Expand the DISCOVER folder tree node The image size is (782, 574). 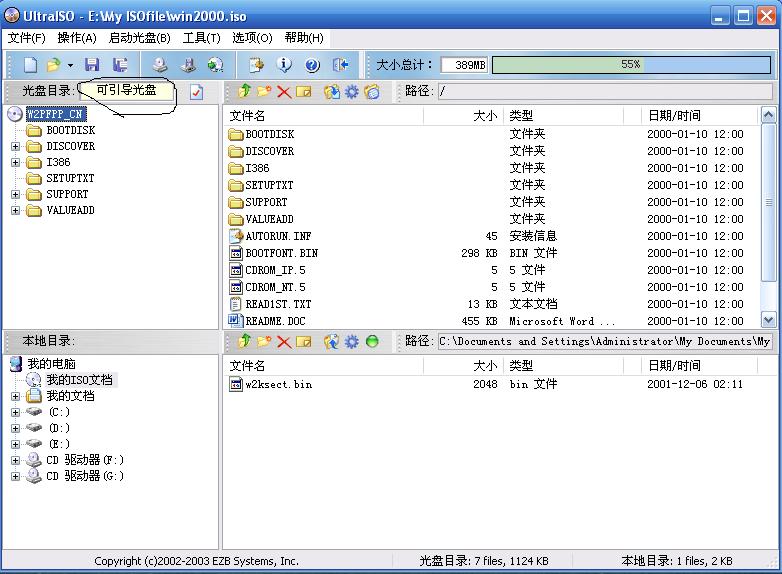tap(15, 147)
